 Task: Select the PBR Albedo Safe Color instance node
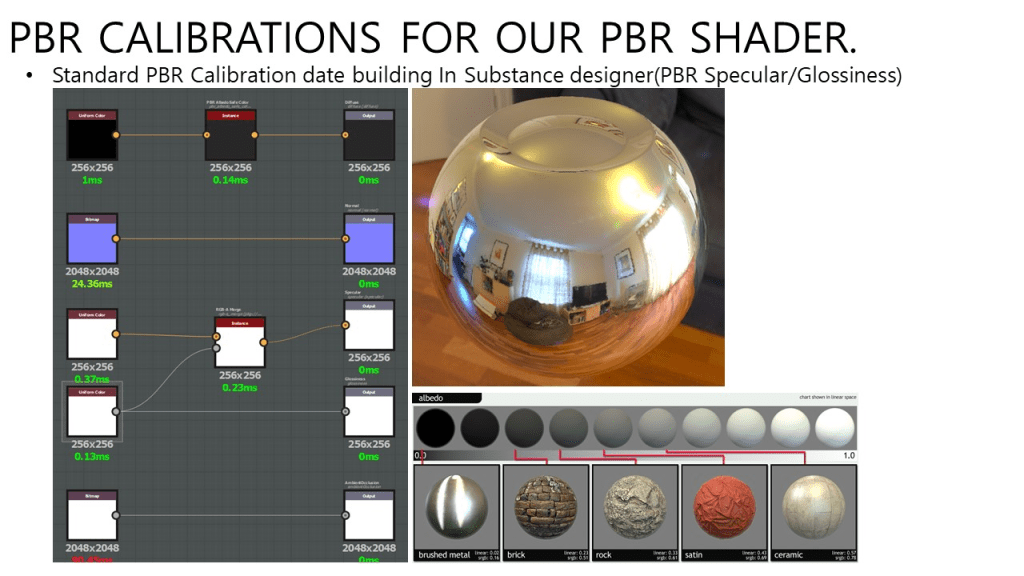click(x=231, y=135)
